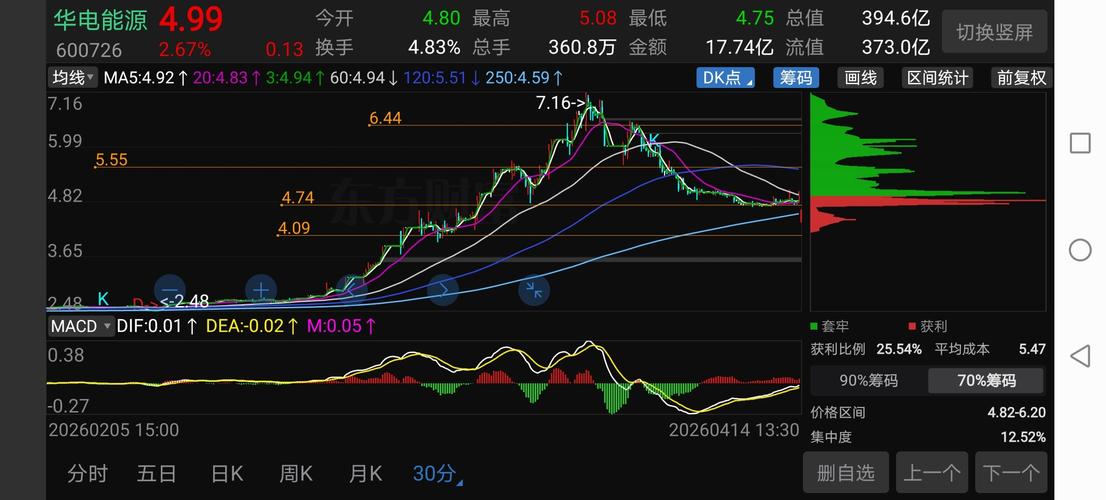Tap the 2.48 low price marker

[185, 301]
